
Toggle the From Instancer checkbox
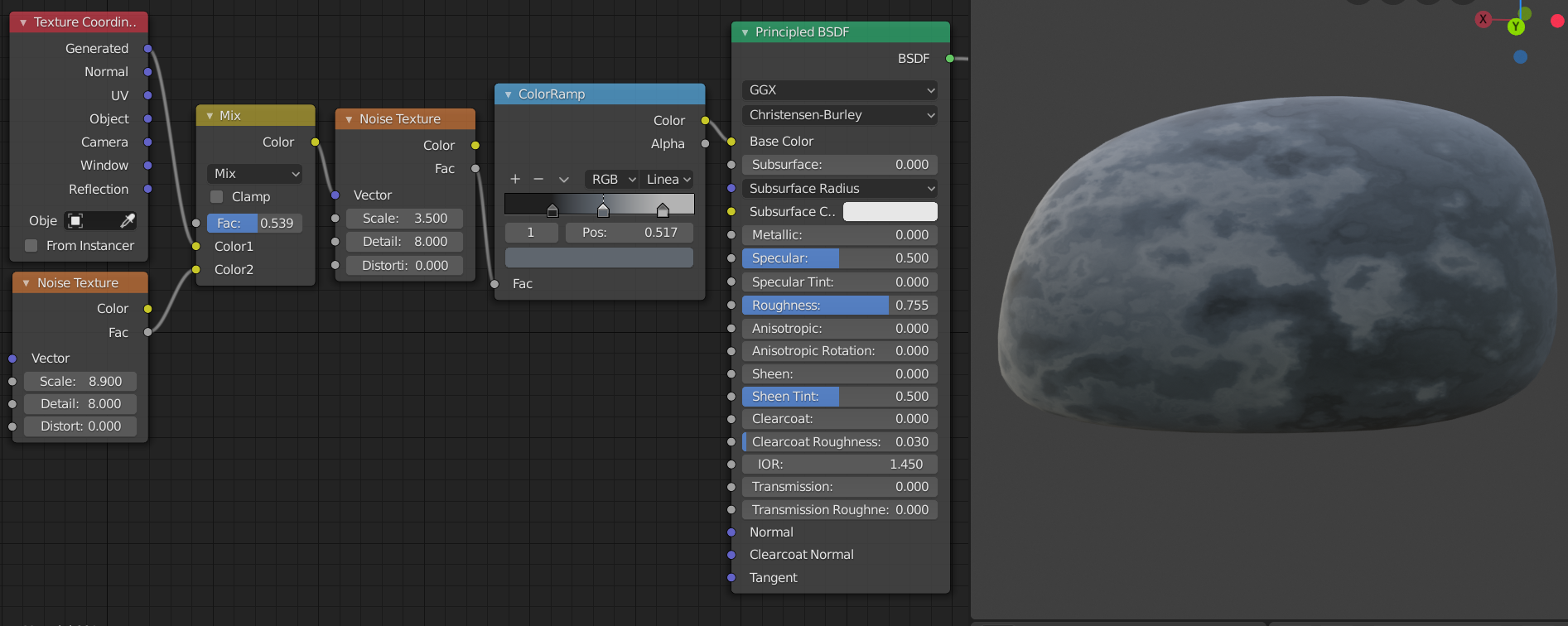31,246
